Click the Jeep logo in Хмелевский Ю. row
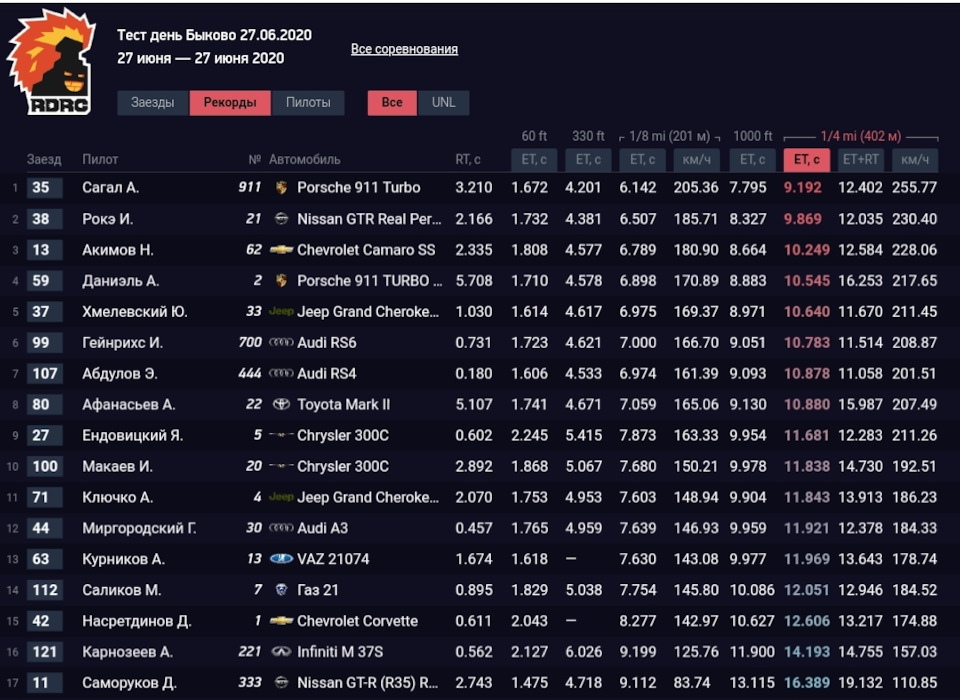 tap(281, 311)
